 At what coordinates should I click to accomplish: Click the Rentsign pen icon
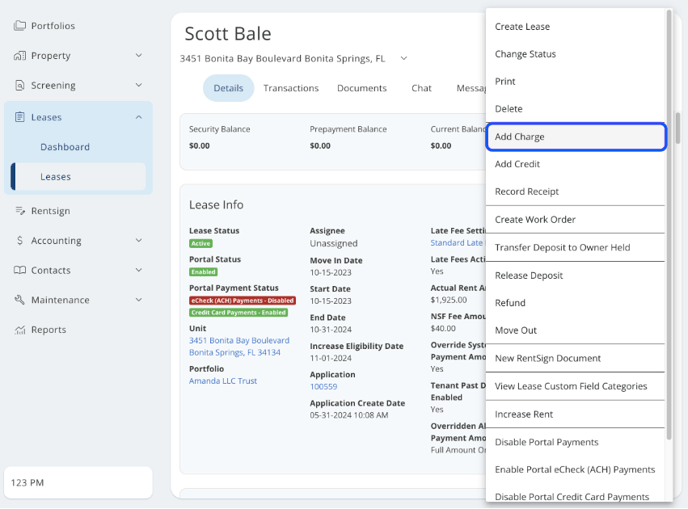pos(20,211)
